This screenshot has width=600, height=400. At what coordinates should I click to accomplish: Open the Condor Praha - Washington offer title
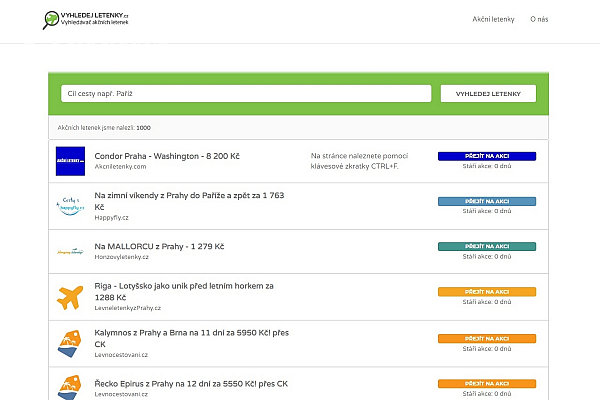pos(167,156)
